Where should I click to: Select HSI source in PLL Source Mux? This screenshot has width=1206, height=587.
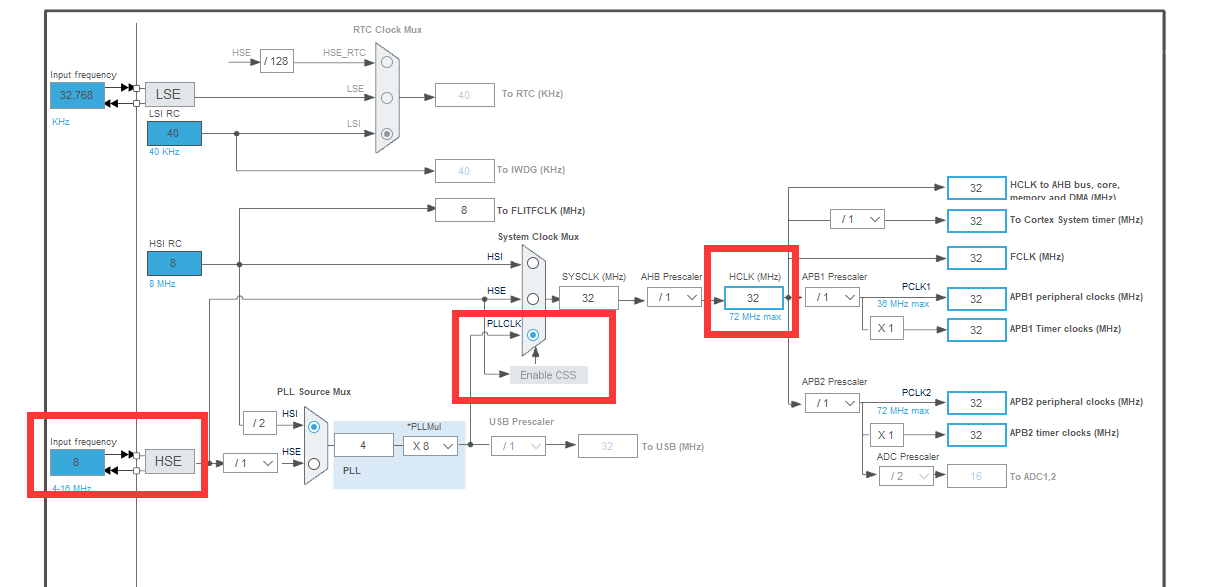tap(314, 426)
